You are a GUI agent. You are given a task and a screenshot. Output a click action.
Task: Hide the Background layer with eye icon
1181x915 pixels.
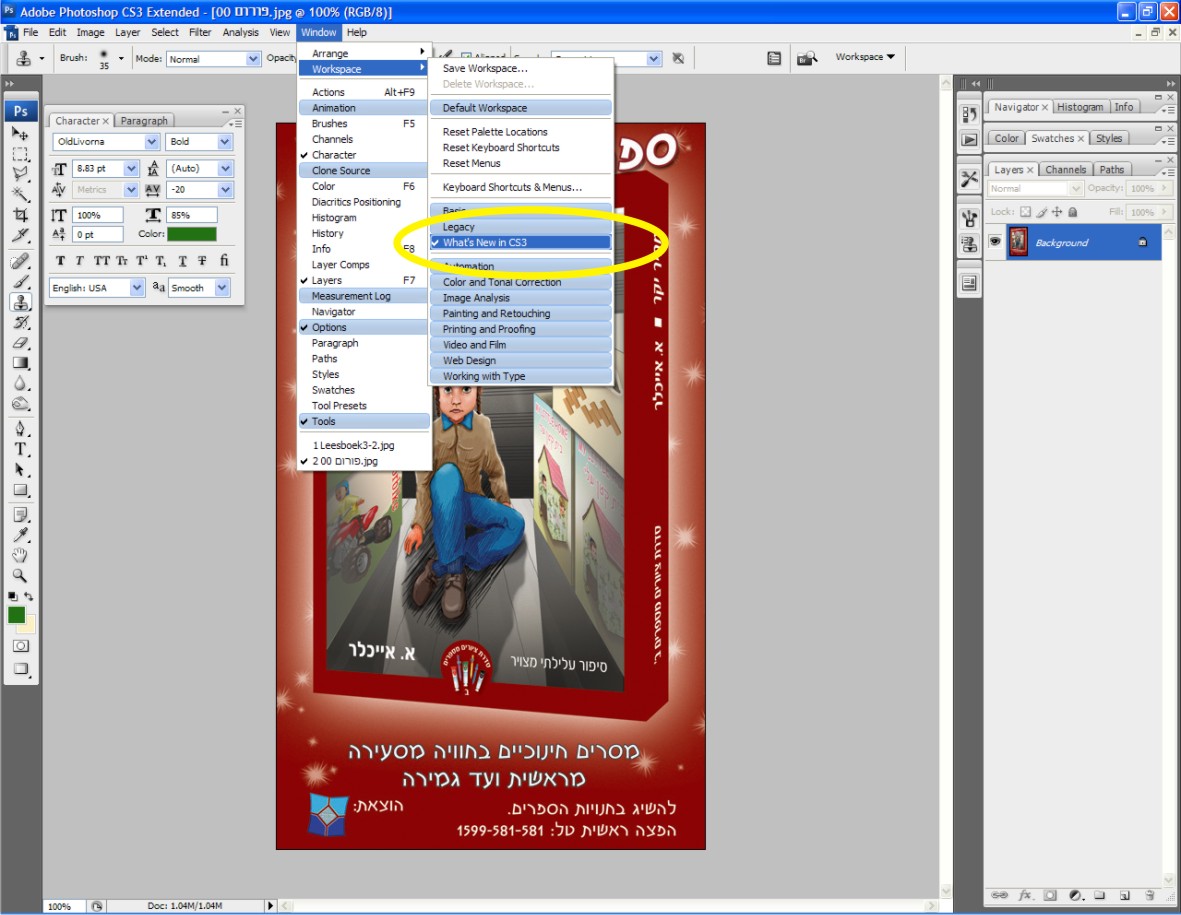995,242
